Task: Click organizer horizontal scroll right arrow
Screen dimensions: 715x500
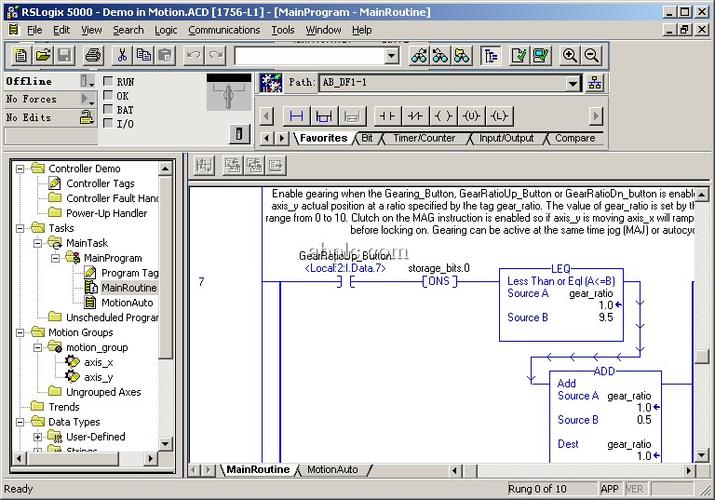Action: click(x=150, y=458)
